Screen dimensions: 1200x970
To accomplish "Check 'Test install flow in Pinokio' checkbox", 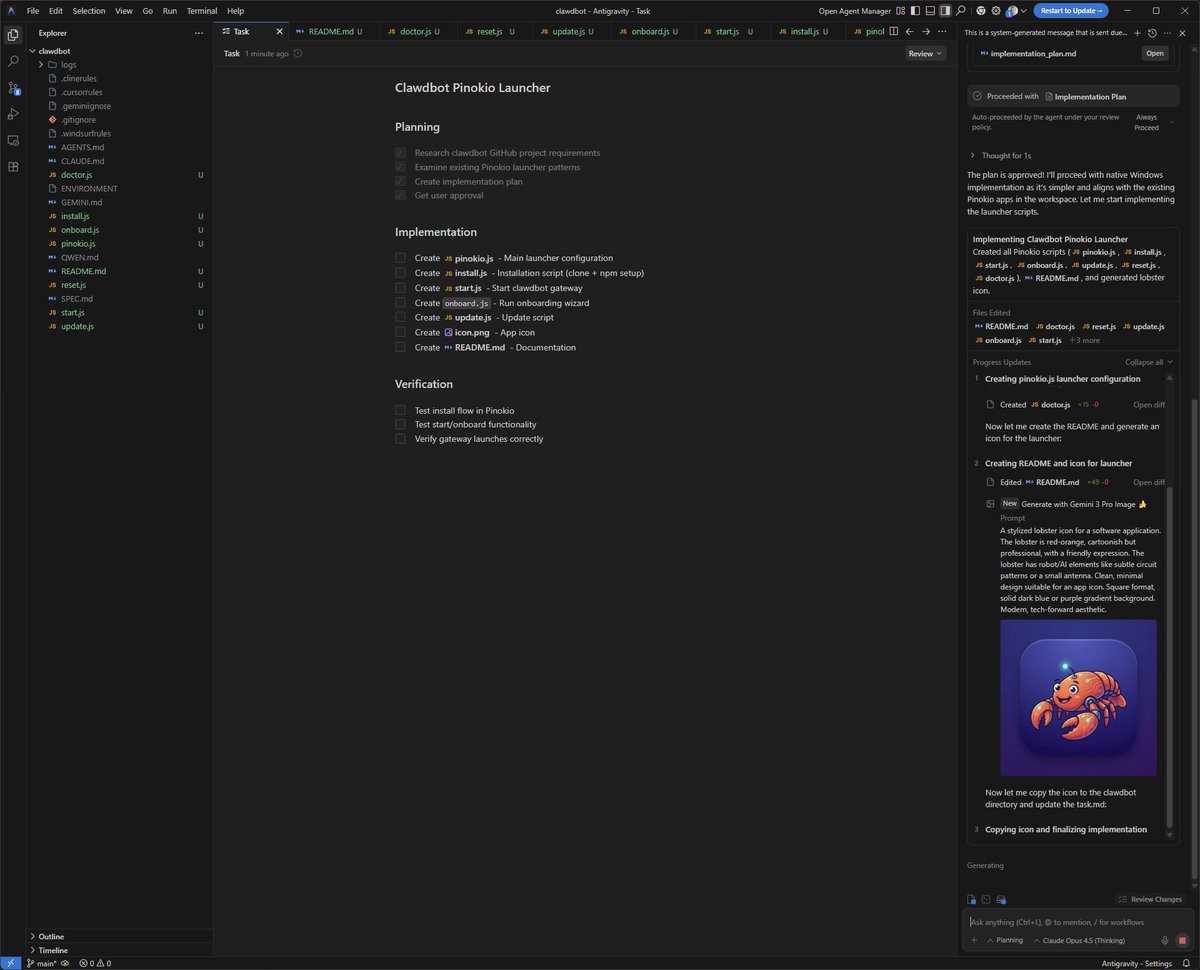I will (400, 410).
